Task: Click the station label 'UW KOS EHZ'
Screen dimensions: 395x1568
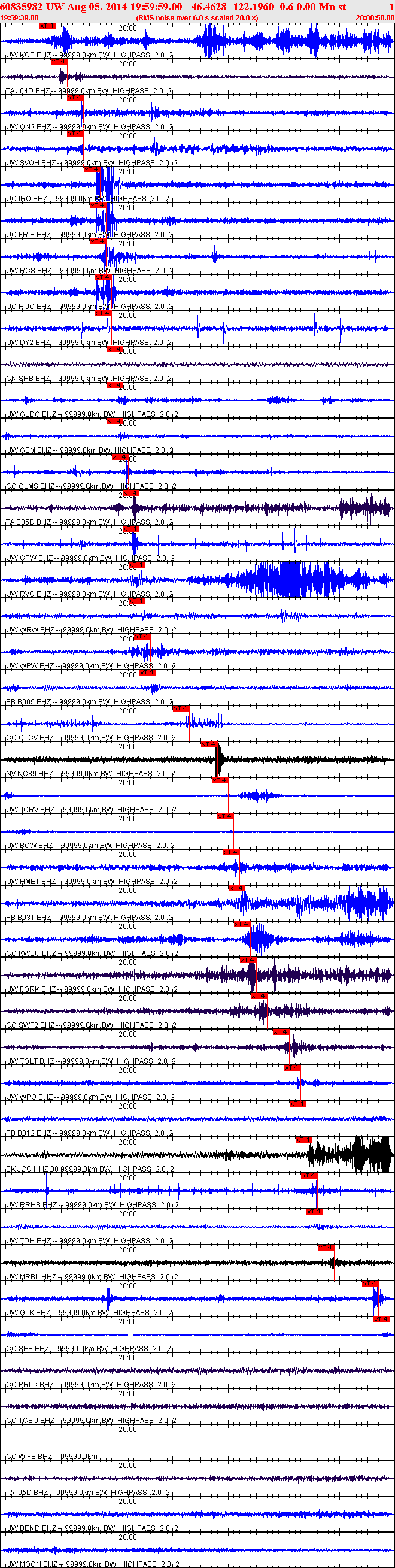Action: [29, 55]
